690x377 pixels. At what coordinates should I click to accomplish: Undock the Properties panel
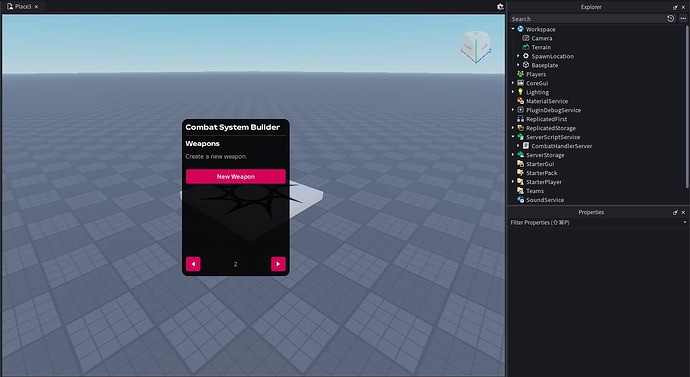[x=675, y=212]
